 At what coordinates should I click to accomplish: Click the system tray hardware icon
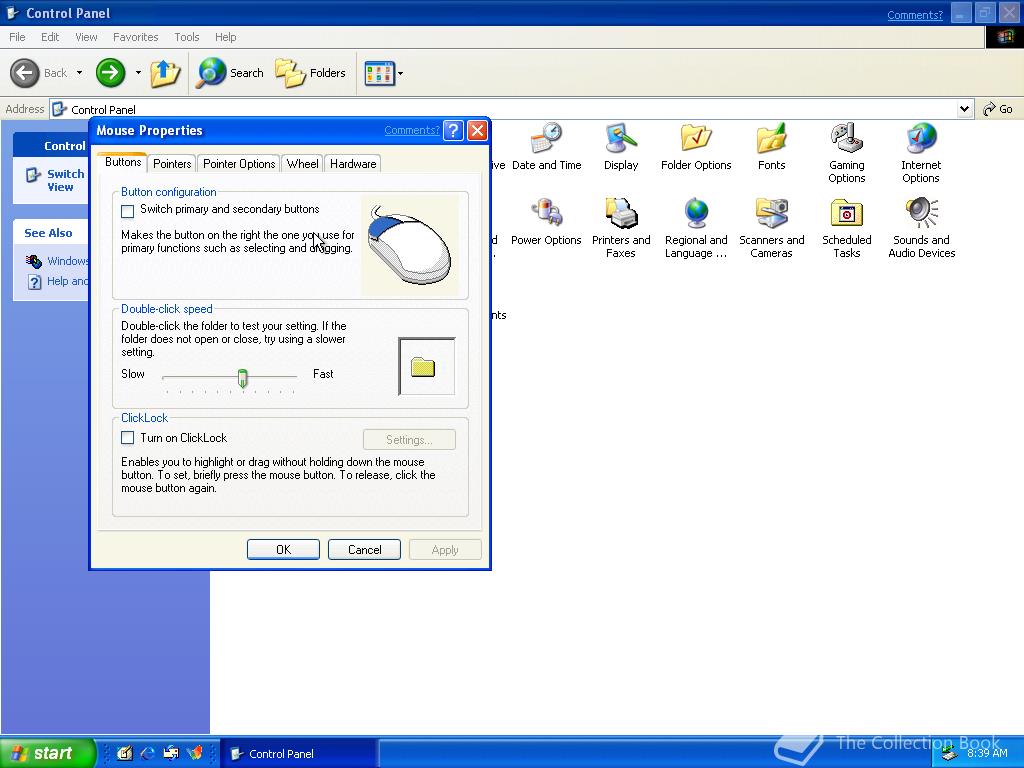point(949,754)
